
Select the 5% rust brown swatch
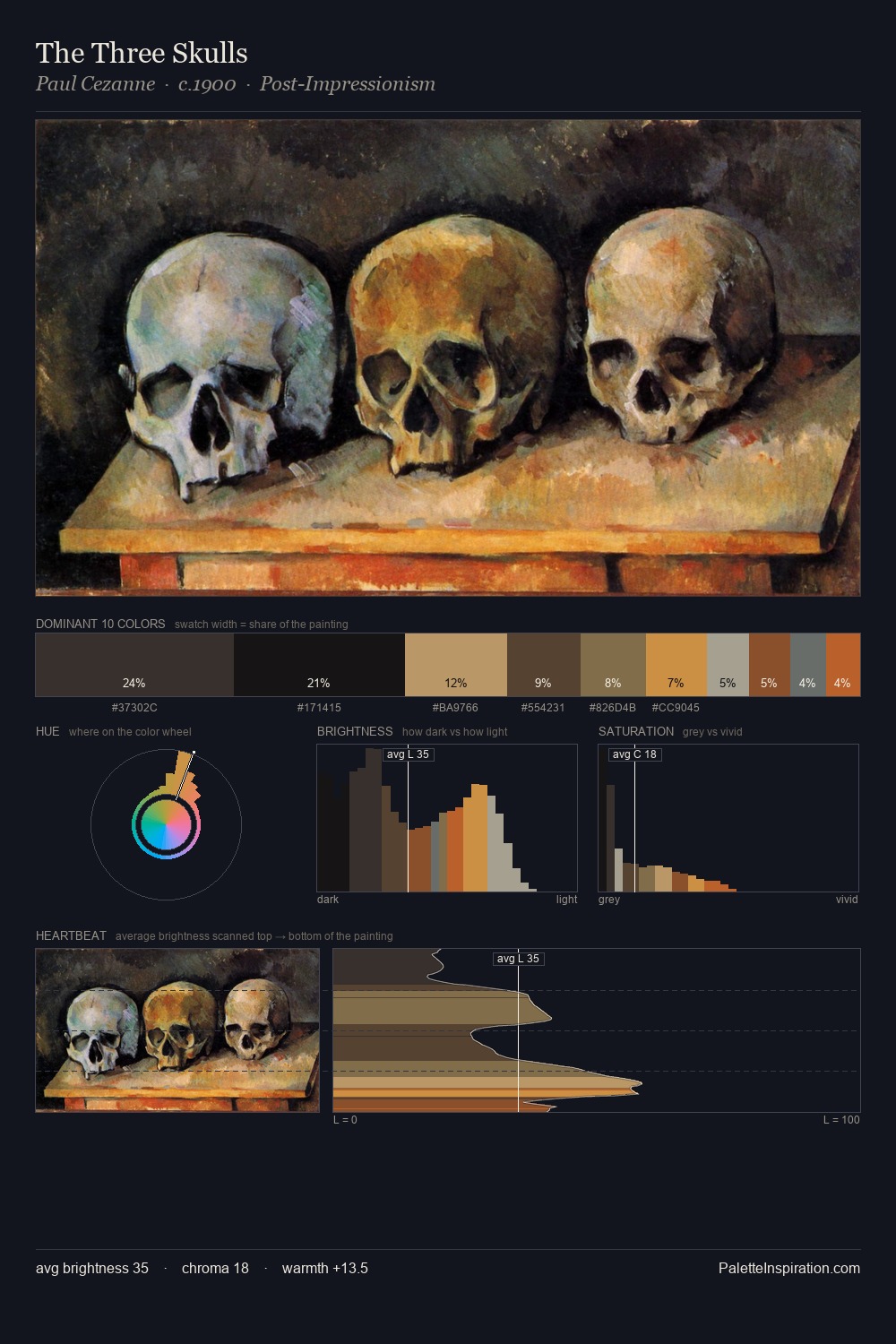(x=770, y=665)
